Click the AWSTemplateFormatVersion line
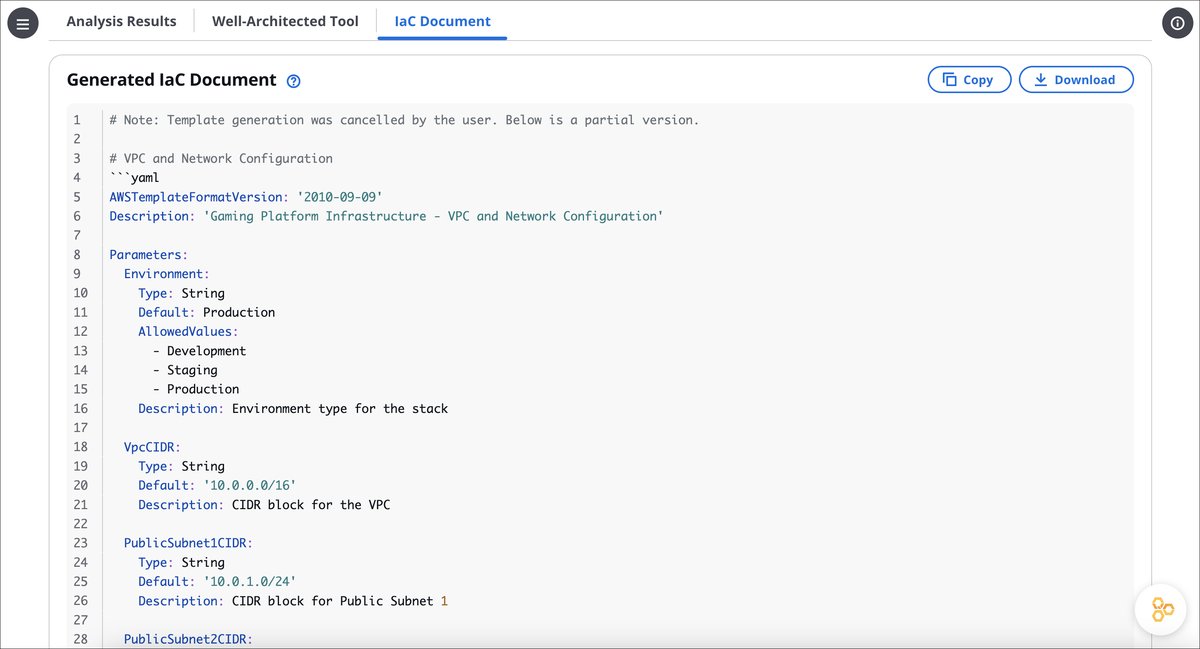The height and width of the screenshot is (649, 1200). click(x=246, y=197)
